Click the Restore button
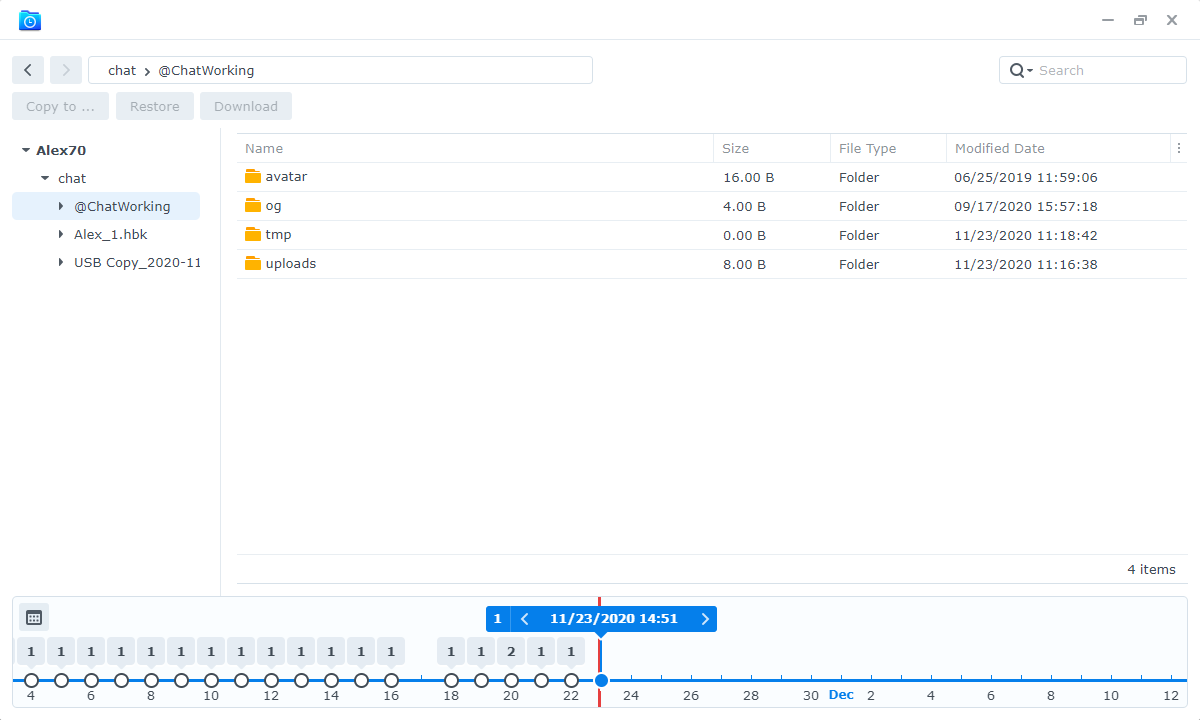Viewport: 1200px width, 720px height. pyautogui.click(x=154, y=105)
